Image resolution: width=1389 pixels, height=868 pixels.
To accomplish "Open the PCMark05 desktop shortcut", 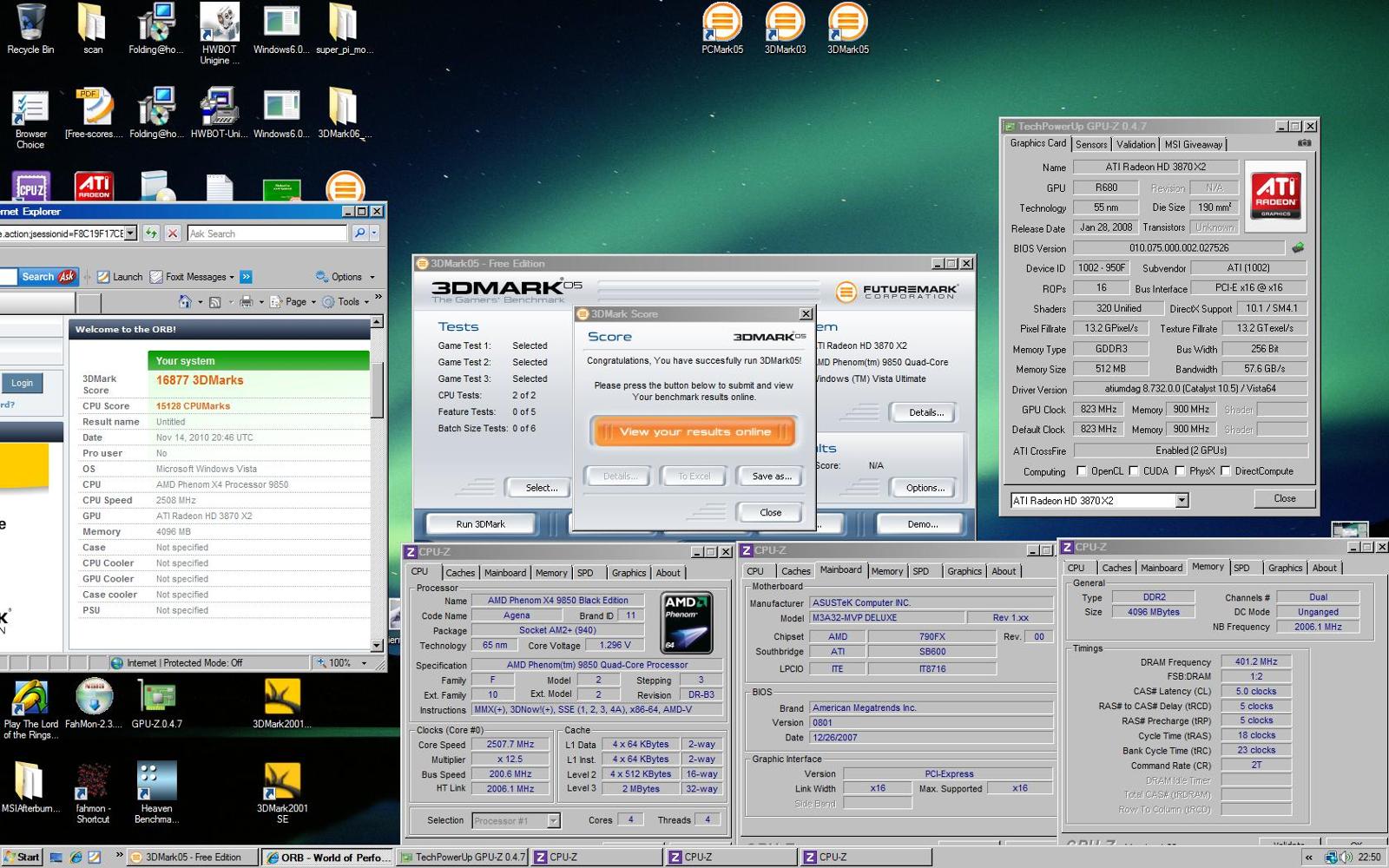I will (x=722, y=29).
